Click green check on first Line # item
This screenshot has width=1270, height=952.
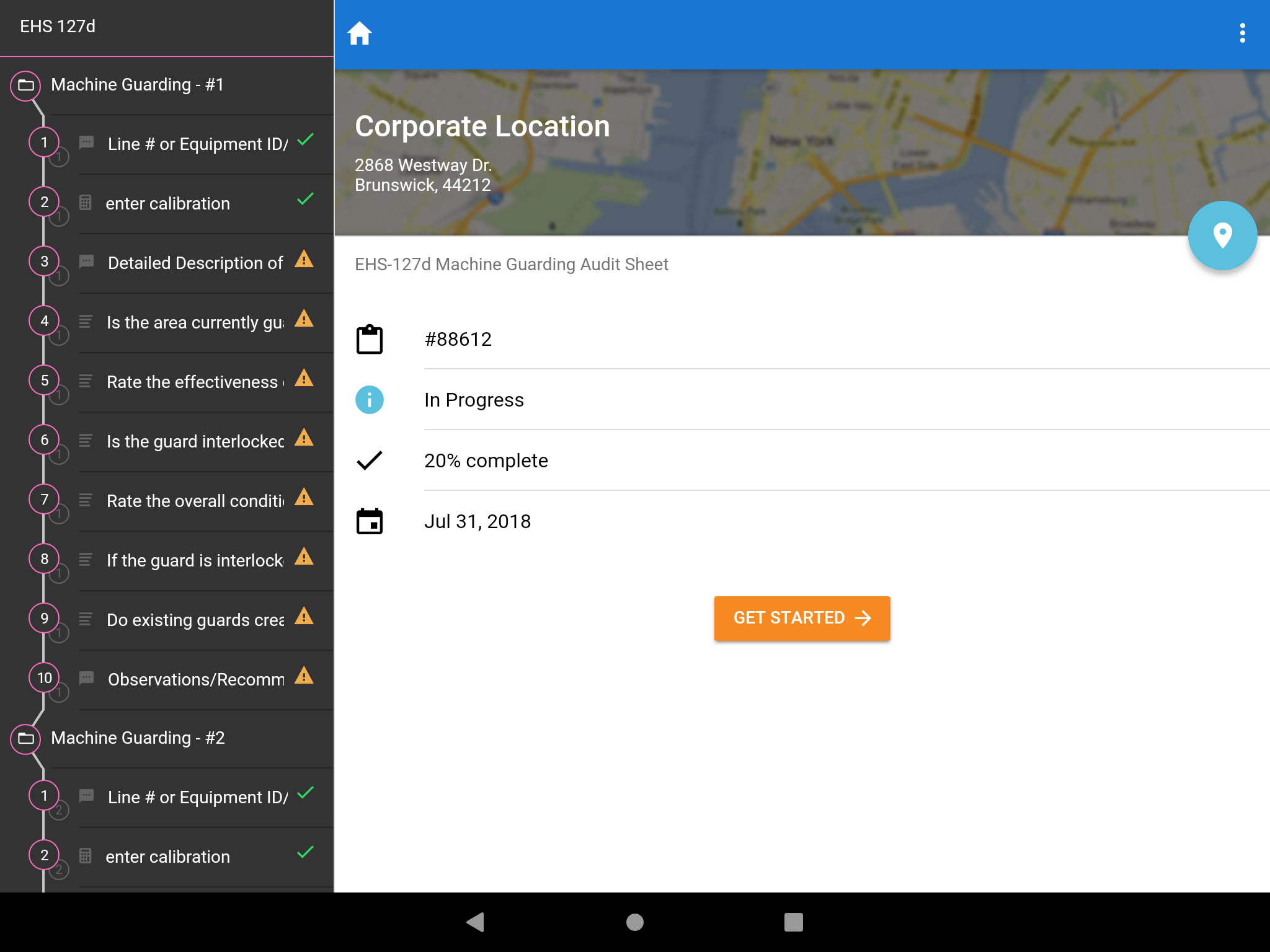[305, 139]
